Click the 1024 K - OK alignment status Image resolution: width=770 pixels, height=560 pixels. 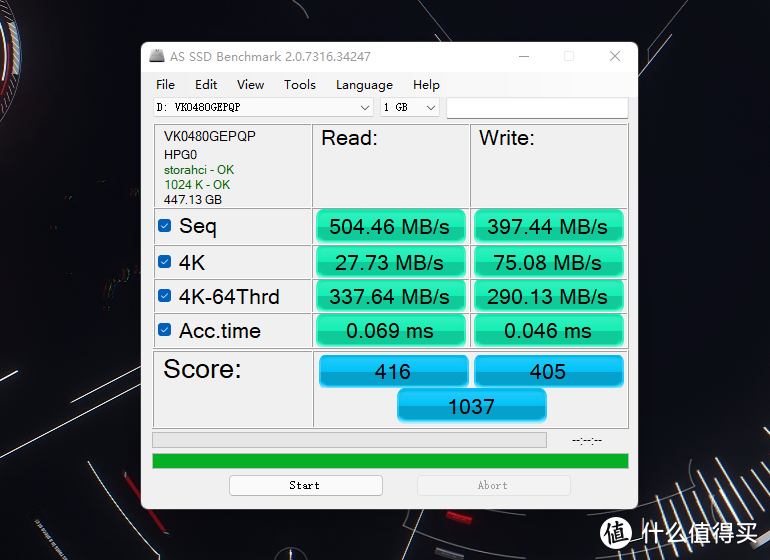click(x=197, y=185)
